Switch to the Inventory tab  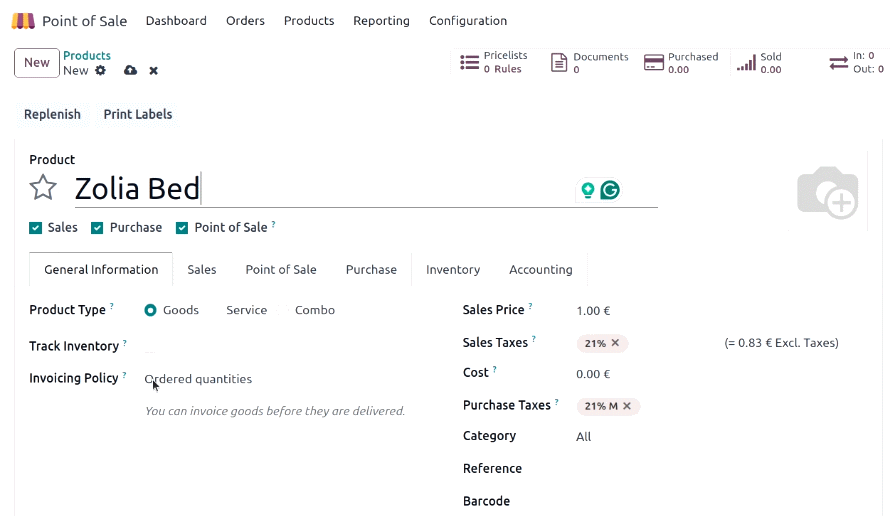click(453, 270)
